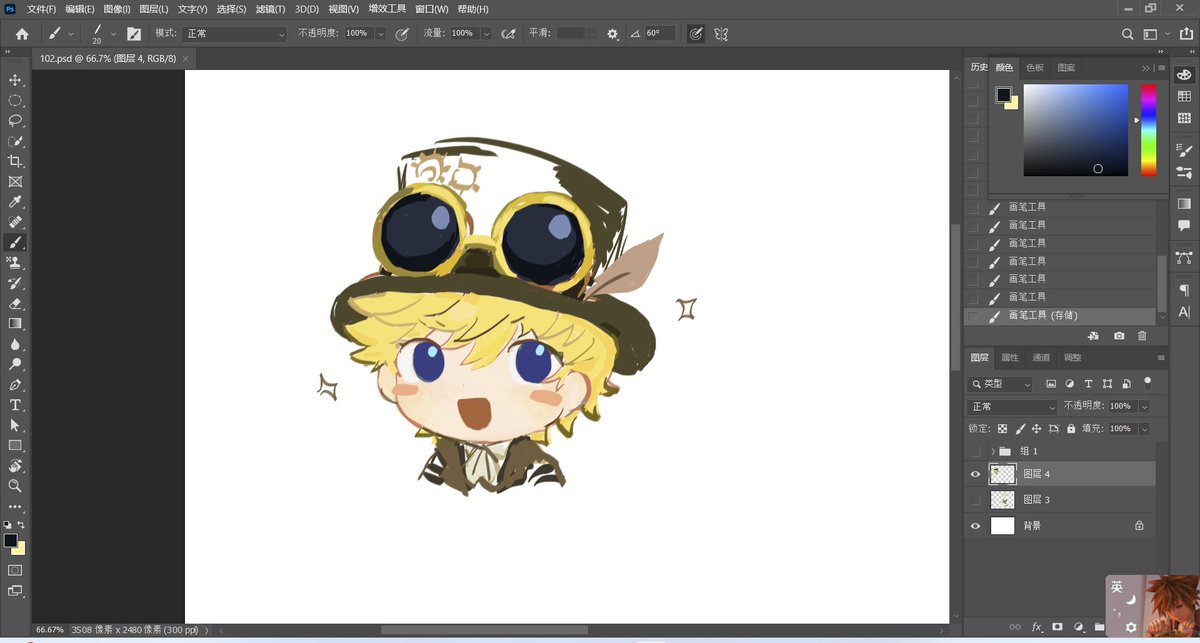This screenshot has width=1200, height=643.
Task: Open layer 不透明度 dropdown arrow
Action: tap(1144, 407)
